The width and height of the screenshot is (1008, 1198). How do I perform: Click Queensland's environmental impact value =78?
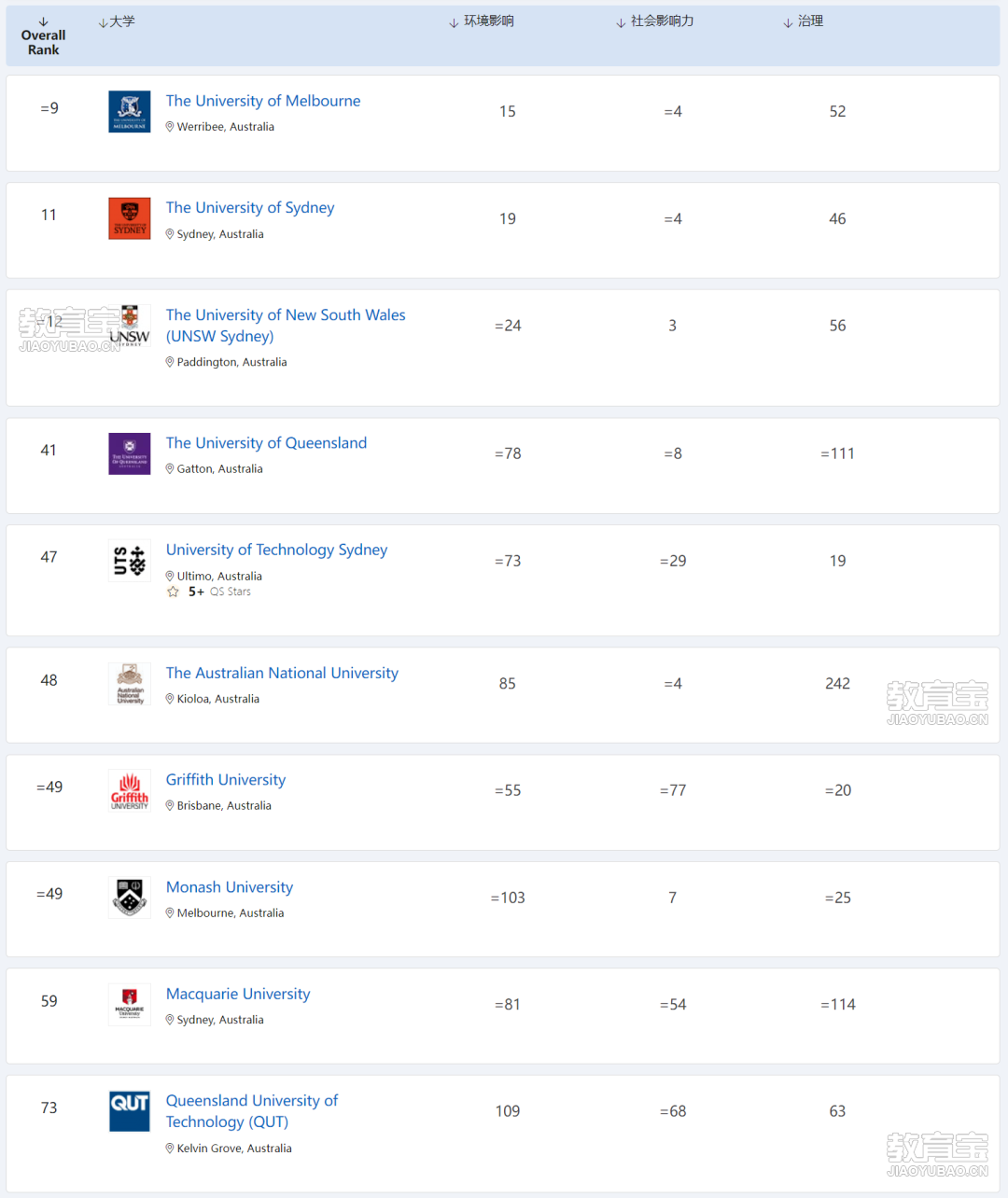point(508,453)
